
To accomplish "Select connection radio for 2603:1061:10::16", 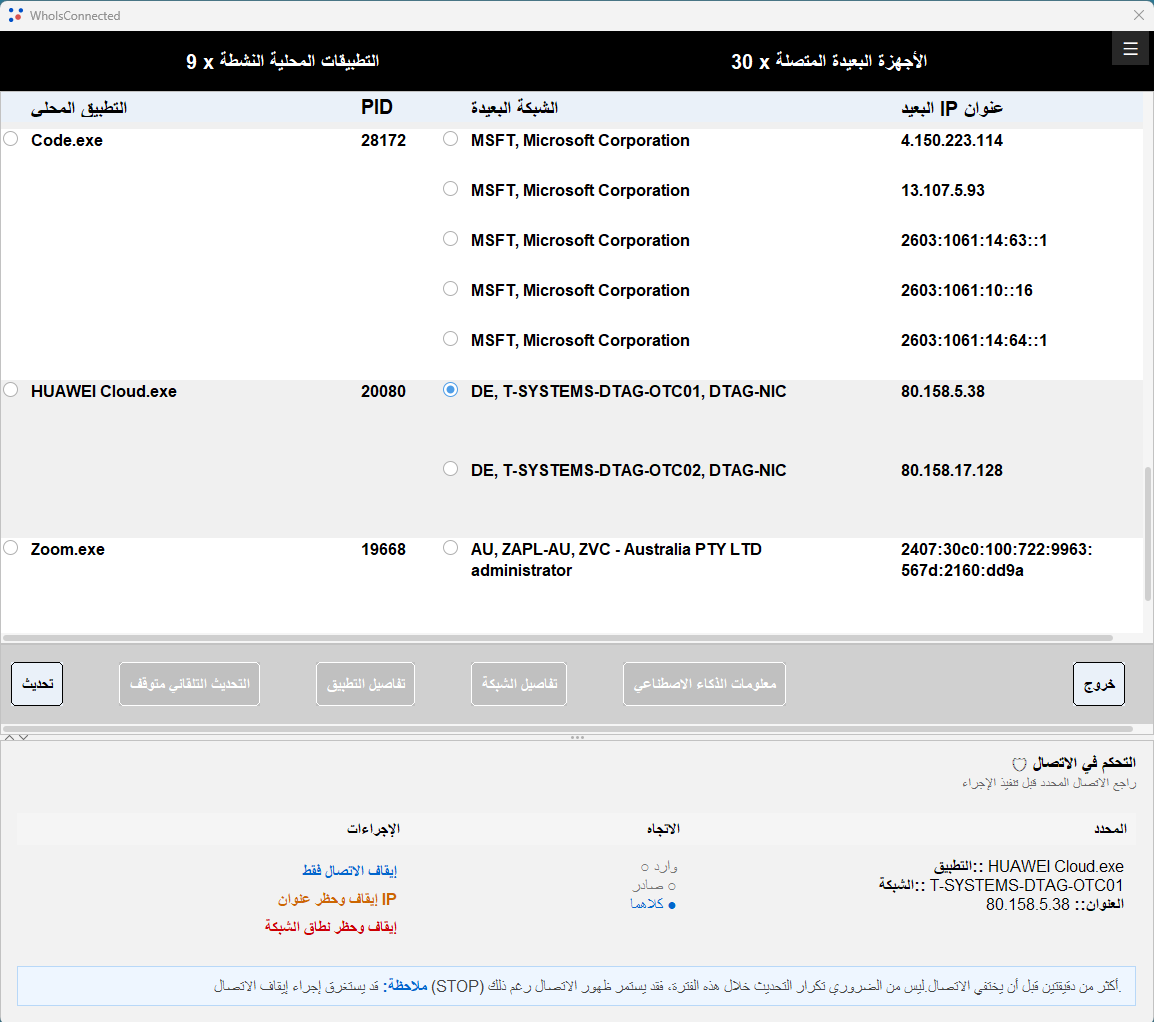I will pos(450,289).
